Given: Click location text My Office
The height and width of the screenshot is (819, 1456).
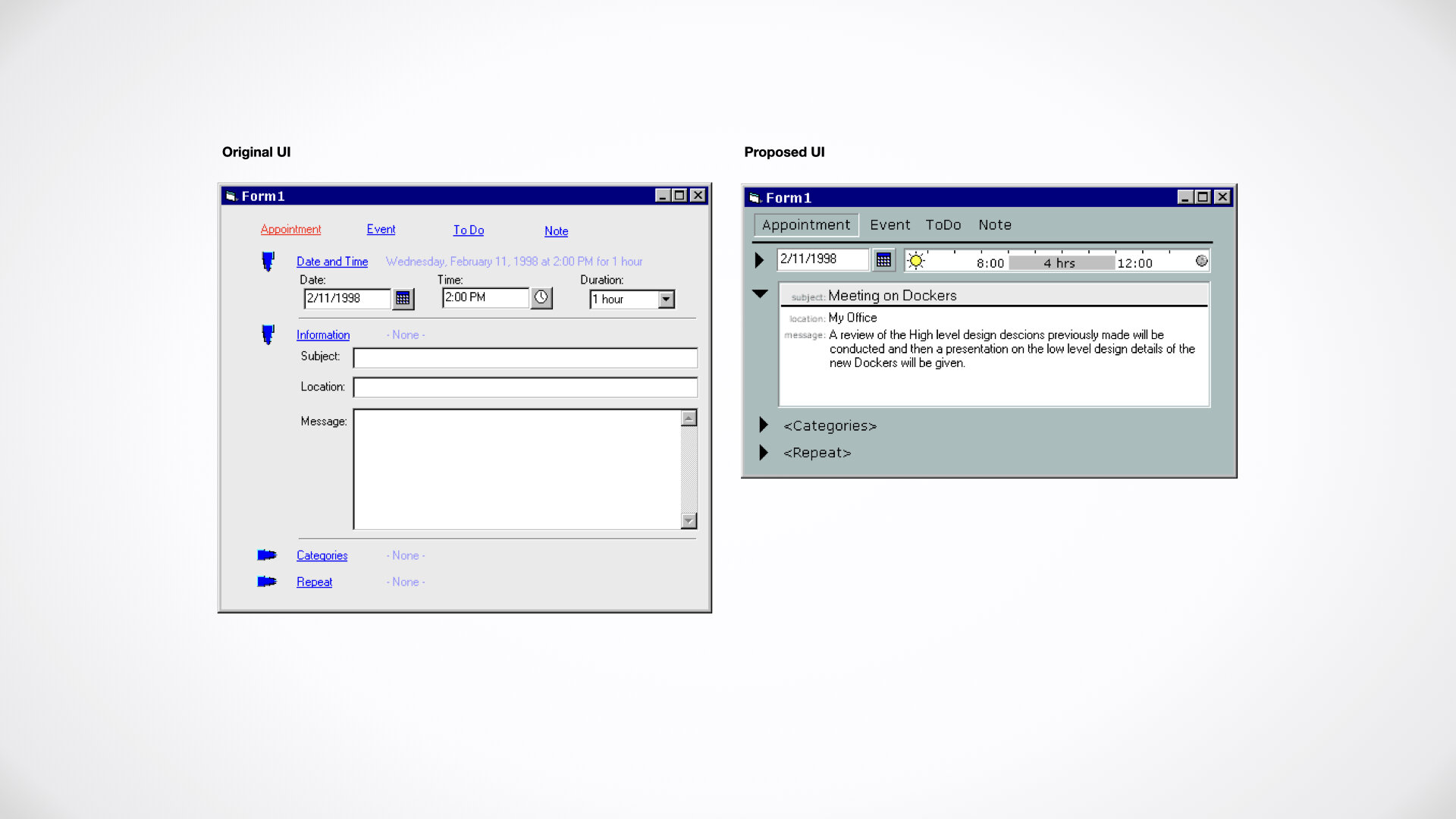Looking at the screenshot, I should click(x=852, y=318).
